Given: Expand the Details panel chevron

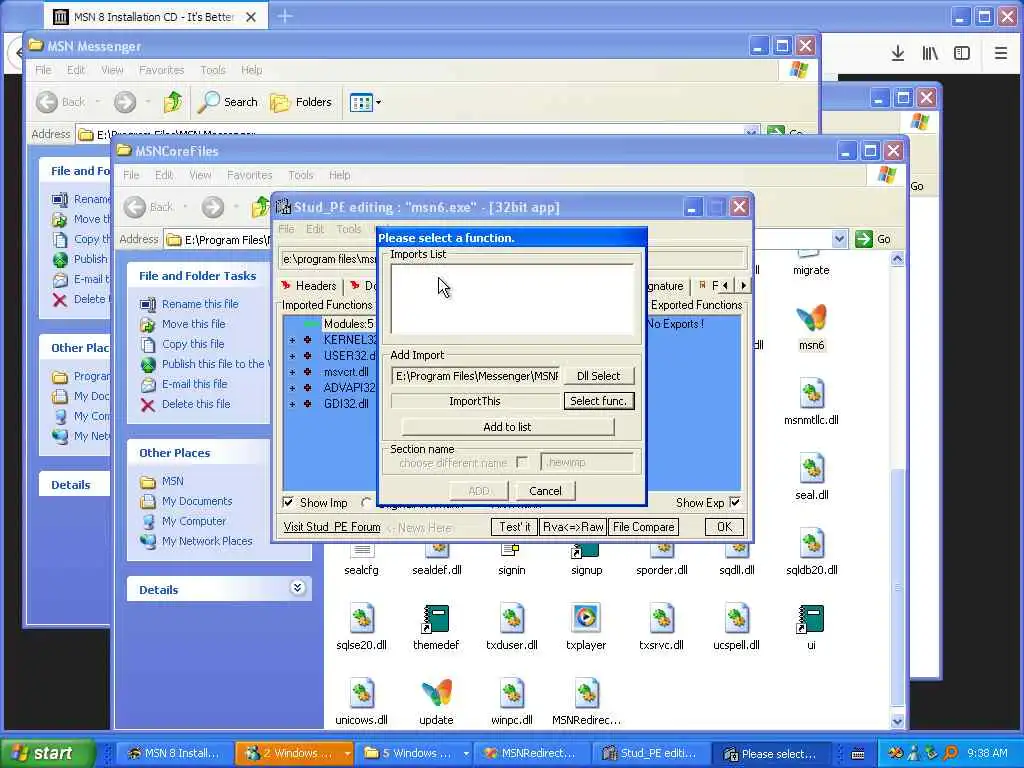Looking at the screenshot, I should (x=297, y=588).
